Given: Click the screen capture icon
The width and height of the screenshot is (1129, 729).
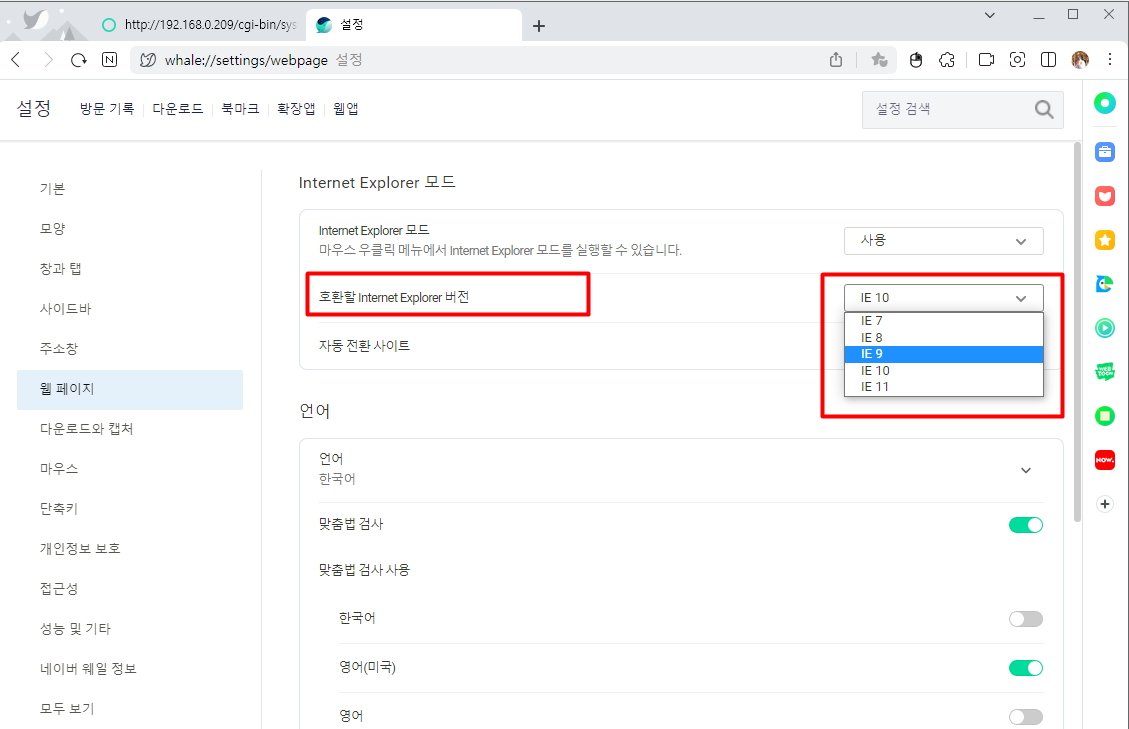Looking at the screenshot, I should 1017,60.
